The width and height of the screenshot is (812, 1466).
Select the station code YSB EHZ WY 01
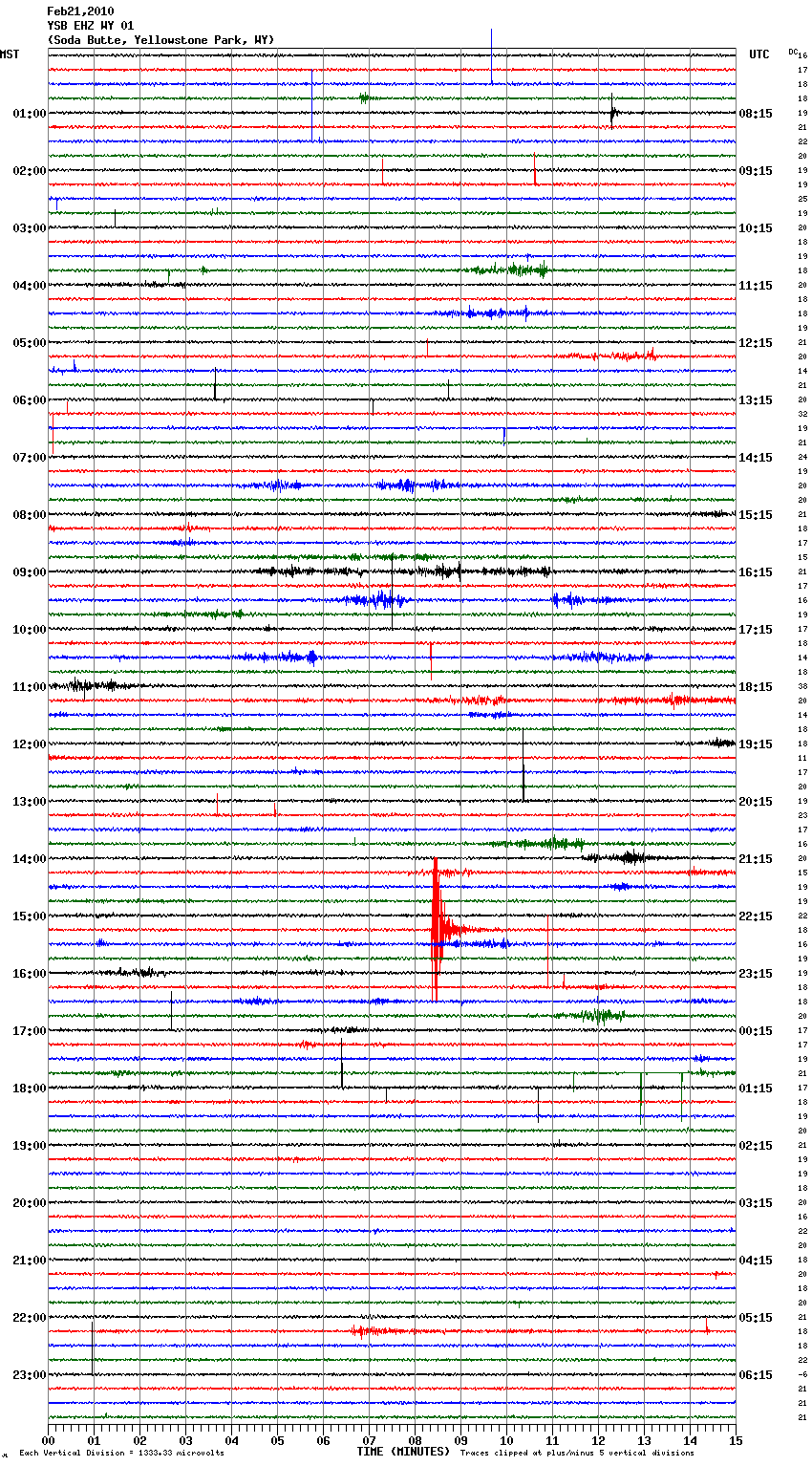(x=91, y=26)
